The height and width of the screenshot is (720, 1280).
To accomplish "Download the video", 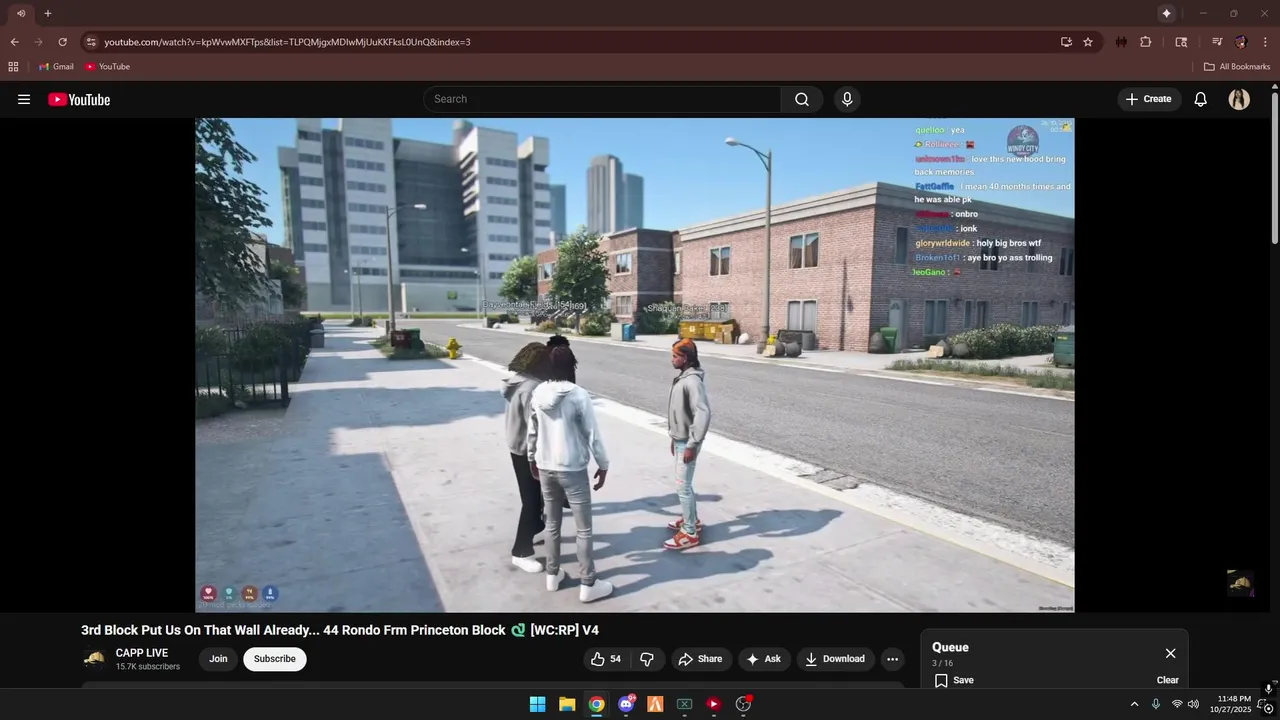I will (x=836, y=659).
